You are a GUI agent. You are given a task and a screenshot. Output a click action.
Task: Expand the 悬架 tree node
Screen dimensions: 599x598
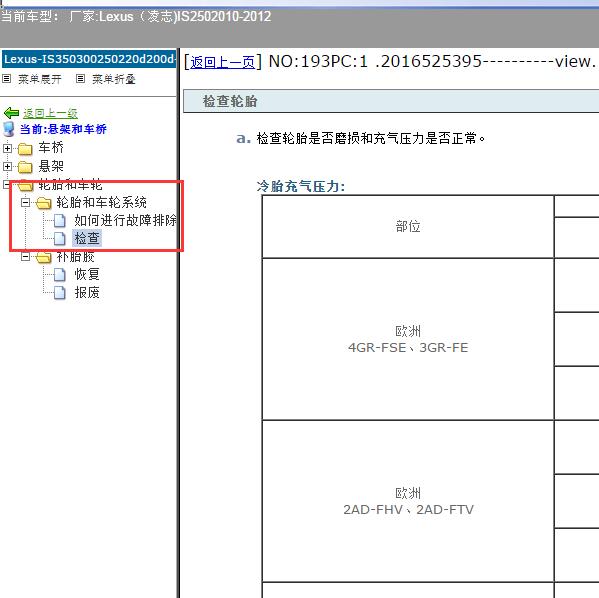tap(7, 167)
